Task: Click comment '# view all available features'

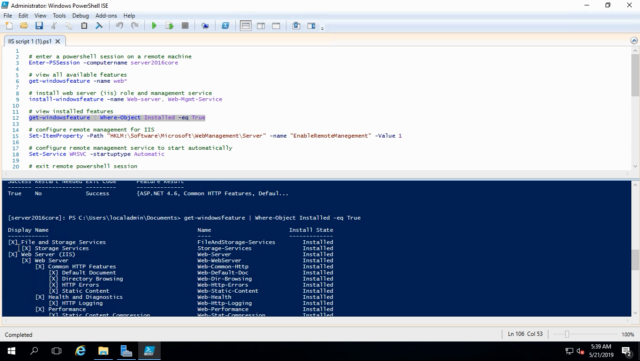Action: (78, 75)
